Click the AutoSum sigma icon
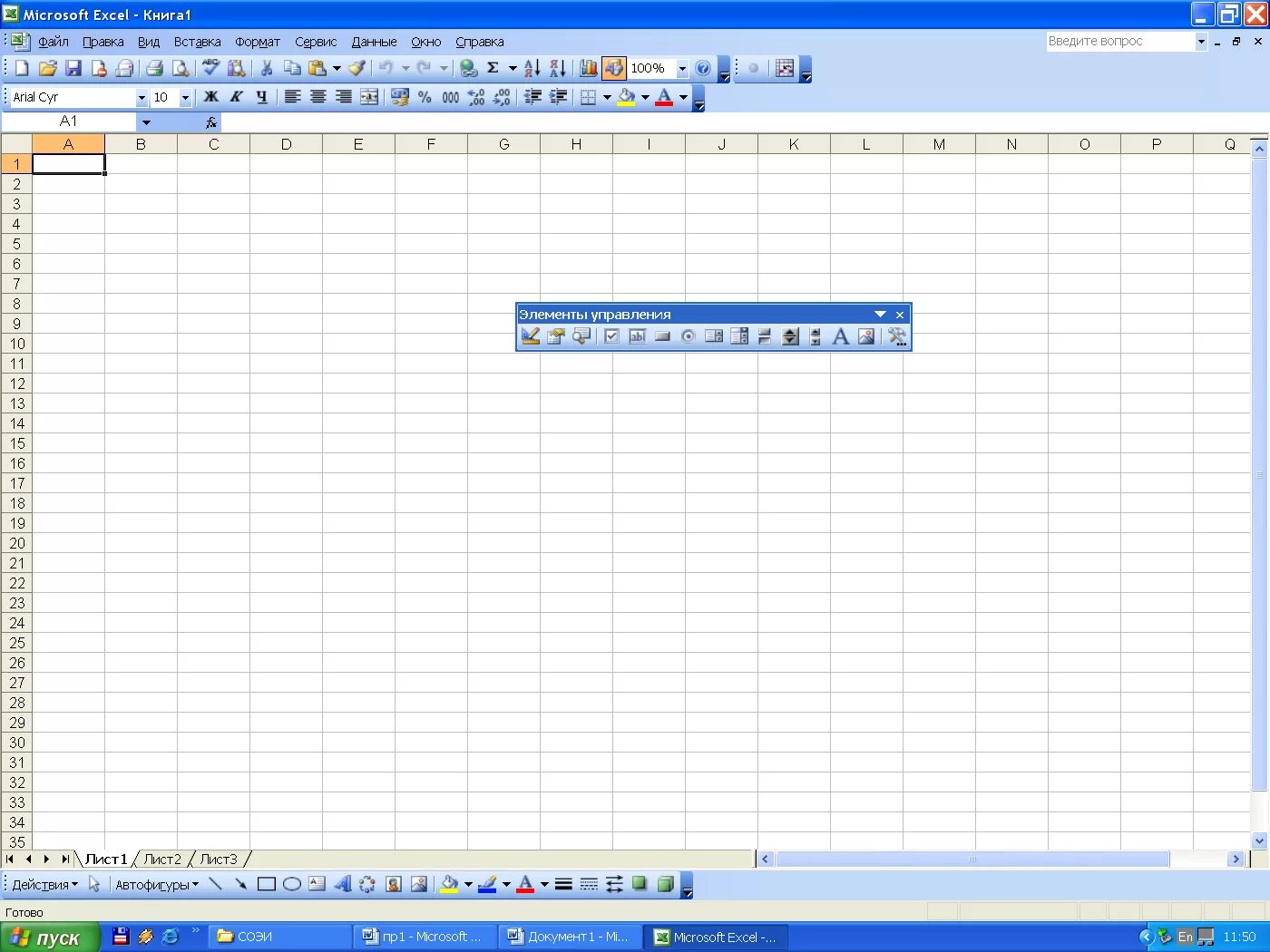 [493, 68]
